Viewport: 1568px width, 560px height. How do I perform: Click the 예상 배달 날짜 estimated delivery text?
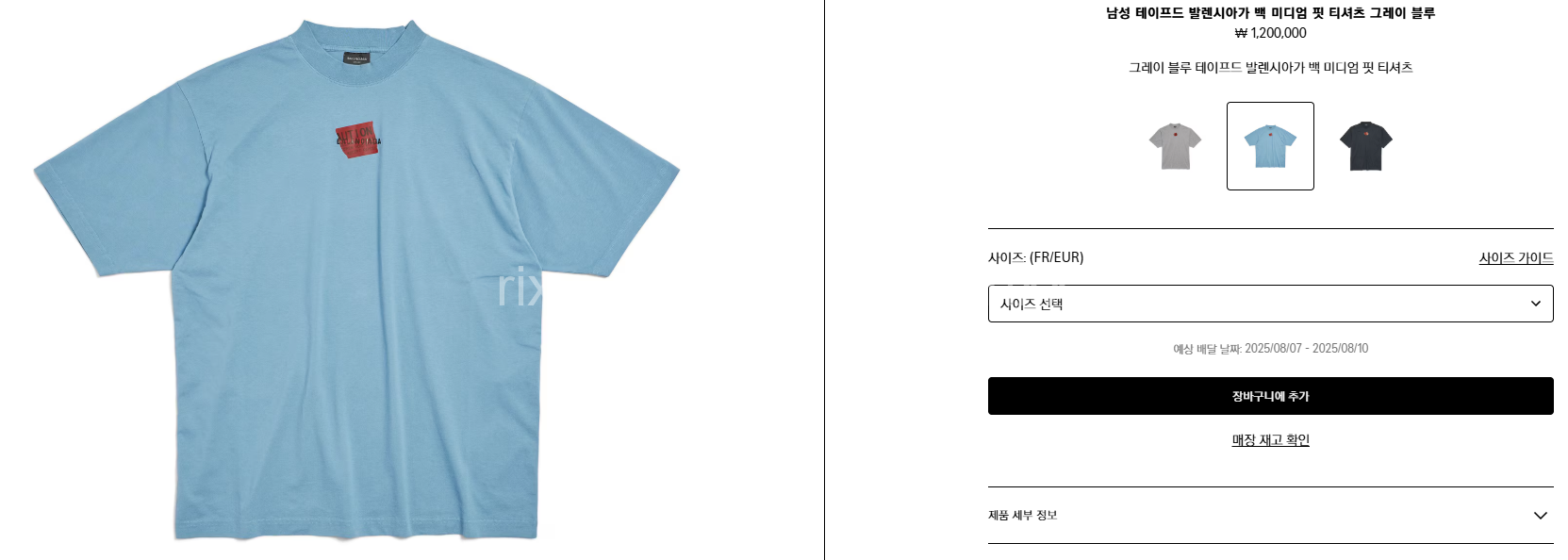(1270, 349)
